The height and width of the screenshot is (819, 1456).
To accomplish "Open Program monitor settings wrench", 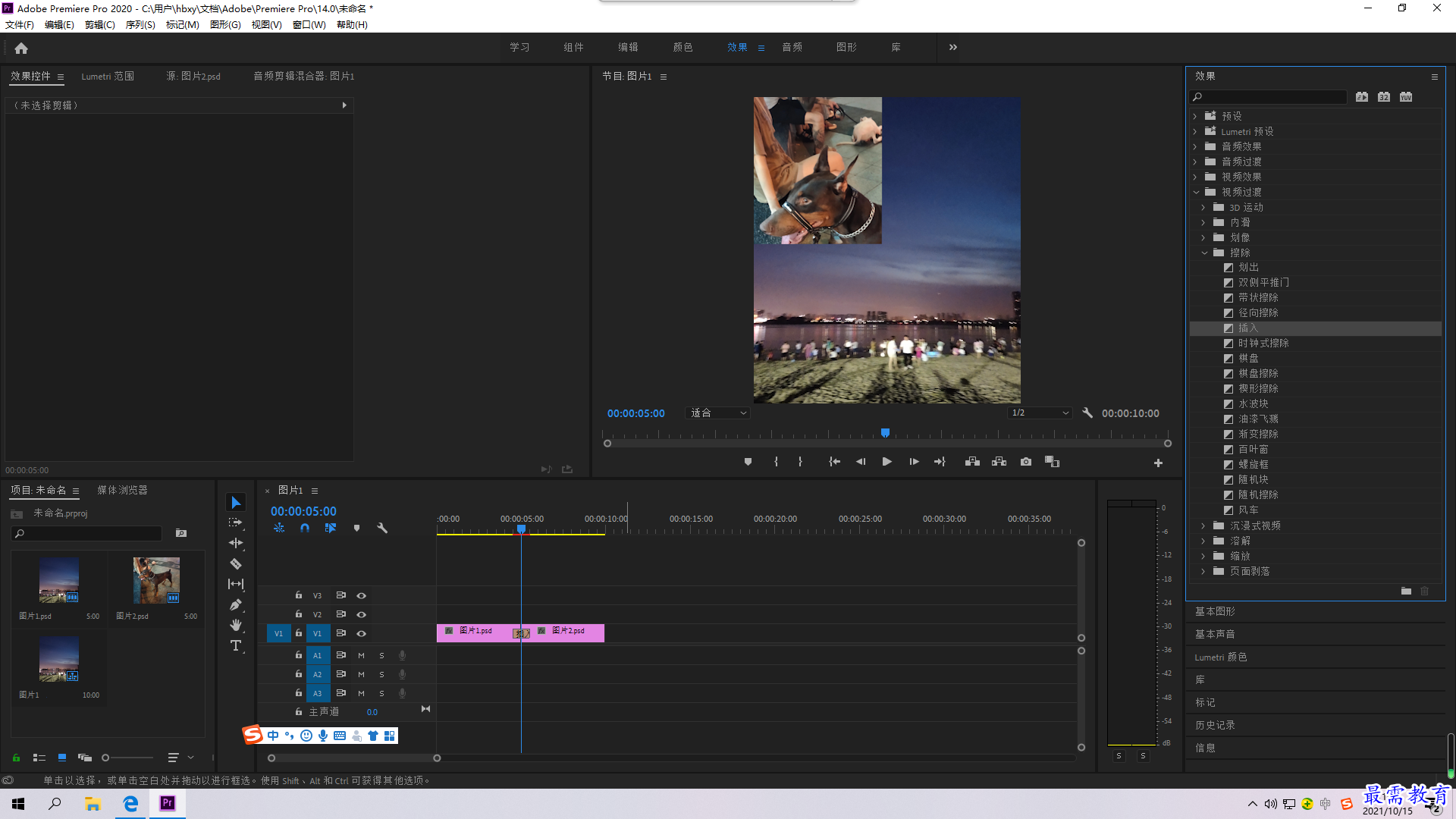I will 1087,413.
